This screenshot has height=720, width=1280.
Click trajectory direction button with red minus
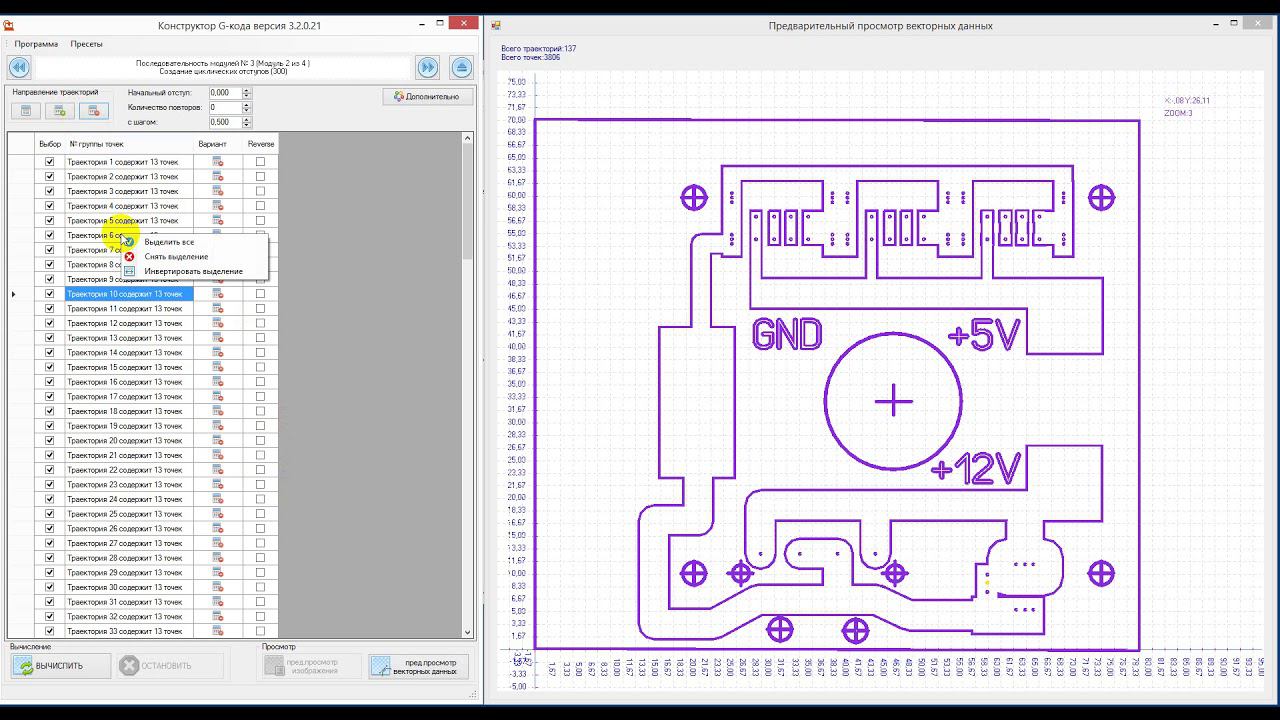coord(93,111)
